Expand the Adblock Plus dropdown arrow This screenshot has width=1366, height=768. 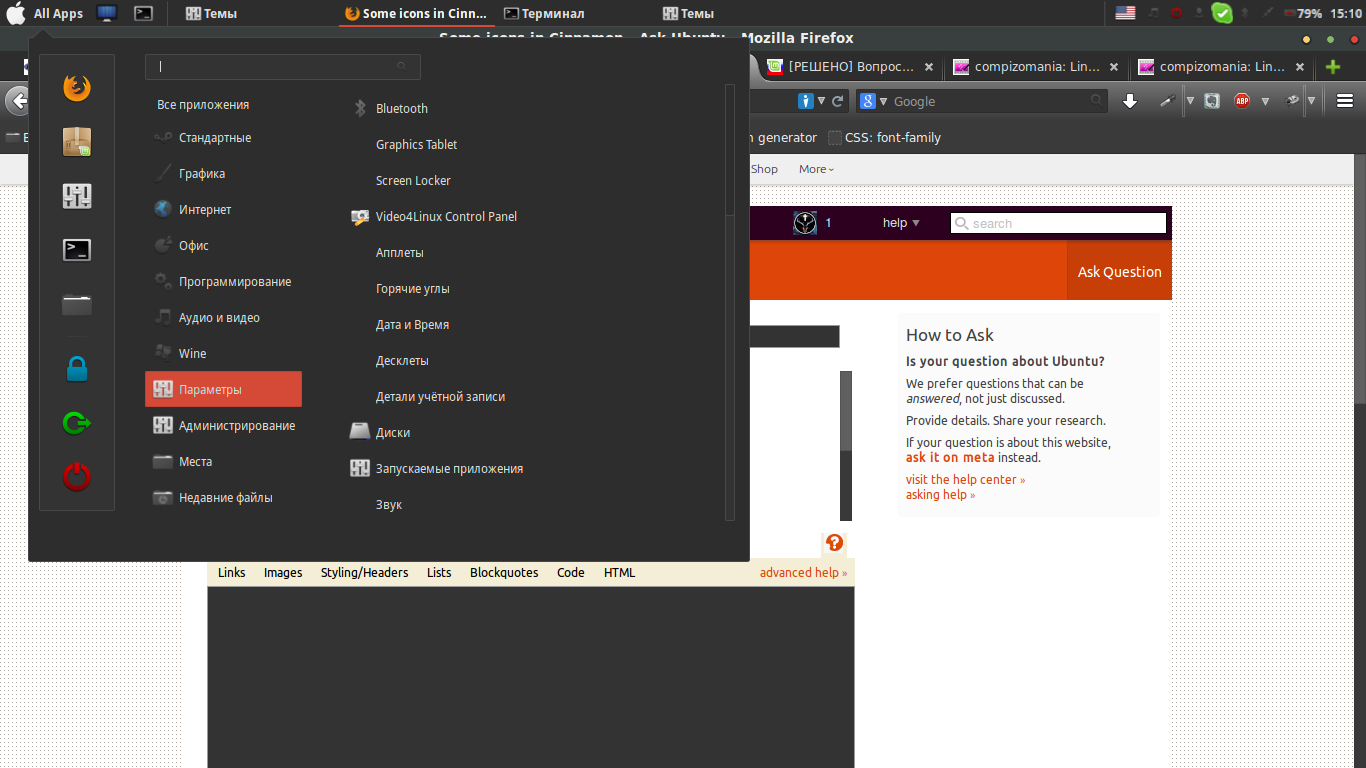pos(1265,101)
